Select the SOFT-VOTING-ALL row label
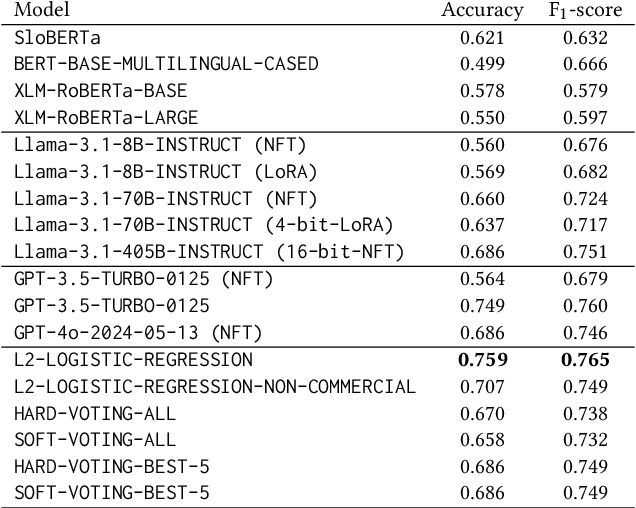This screenshot has height=508, width=636. click(95, 439)
